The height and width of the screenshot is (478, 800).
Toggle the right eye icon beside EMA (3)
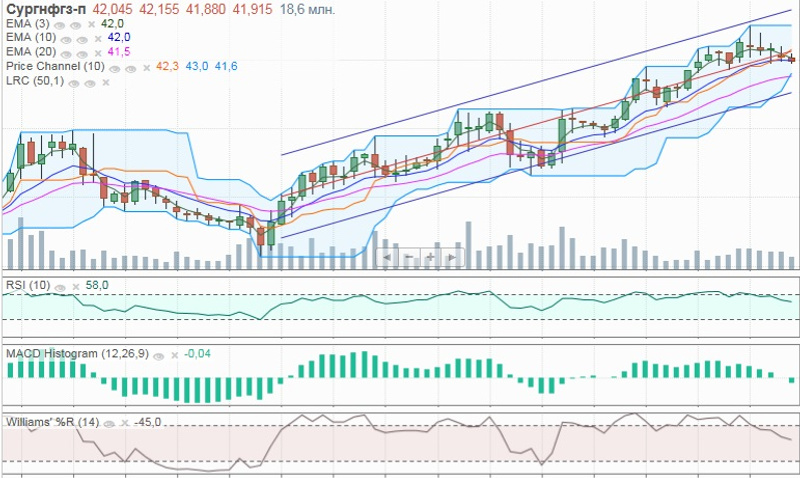pos(76,26)
